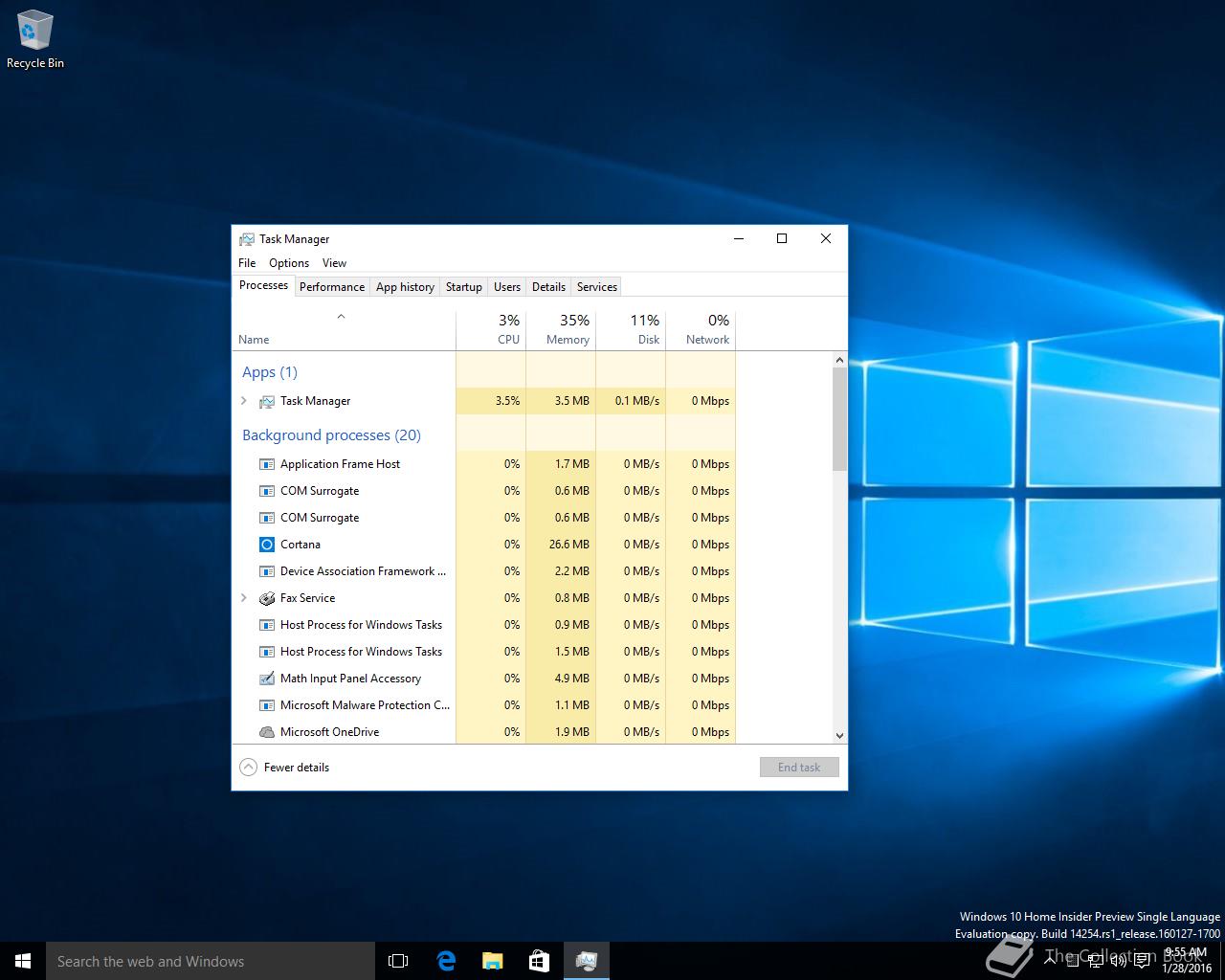
Task: Switch to the Performance tab
Action: click(x=332, y=287)
